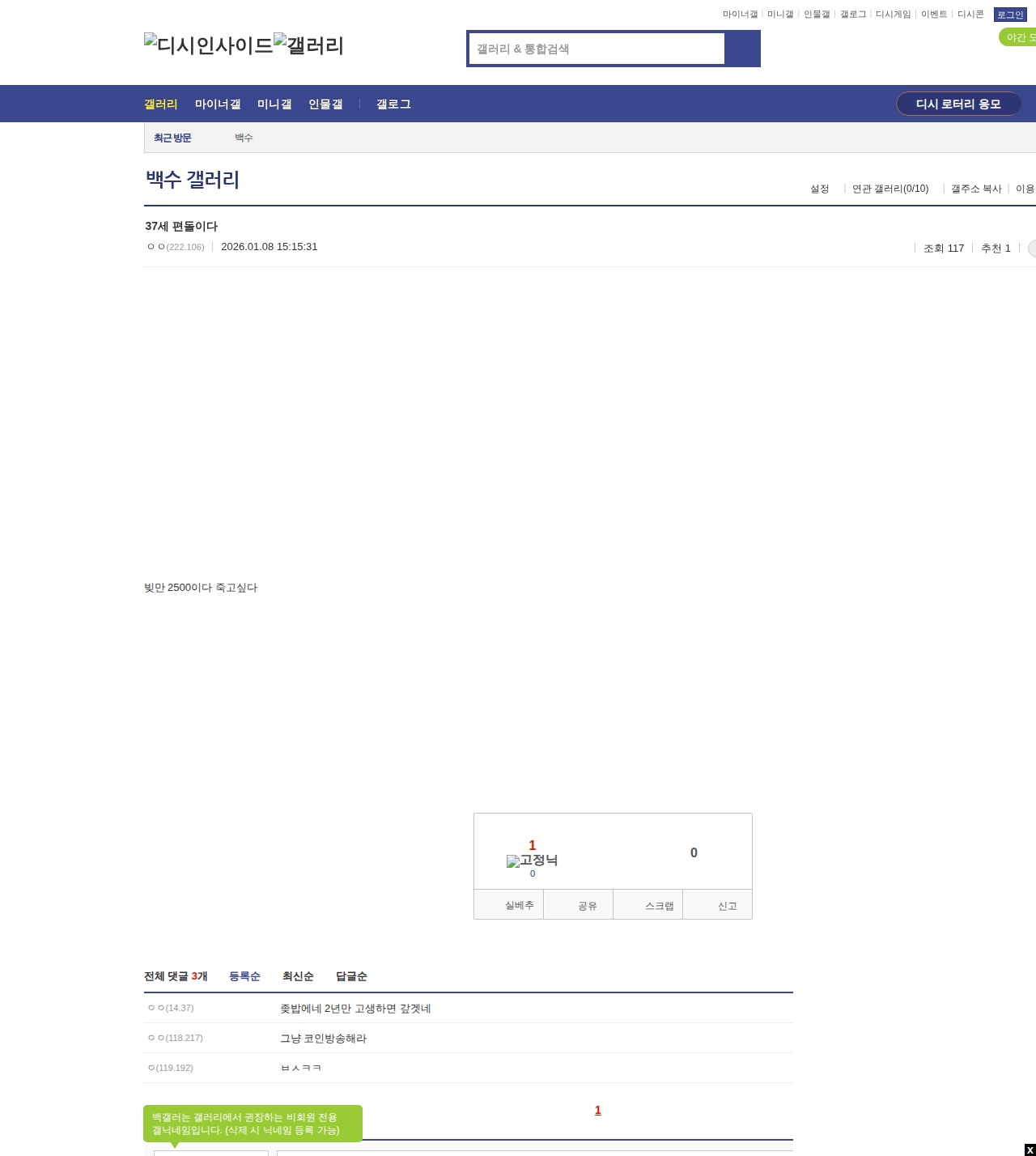
Task: Click comment 좆밥에네 2년만 고생하면 갚겟네
Action: 355,1009
